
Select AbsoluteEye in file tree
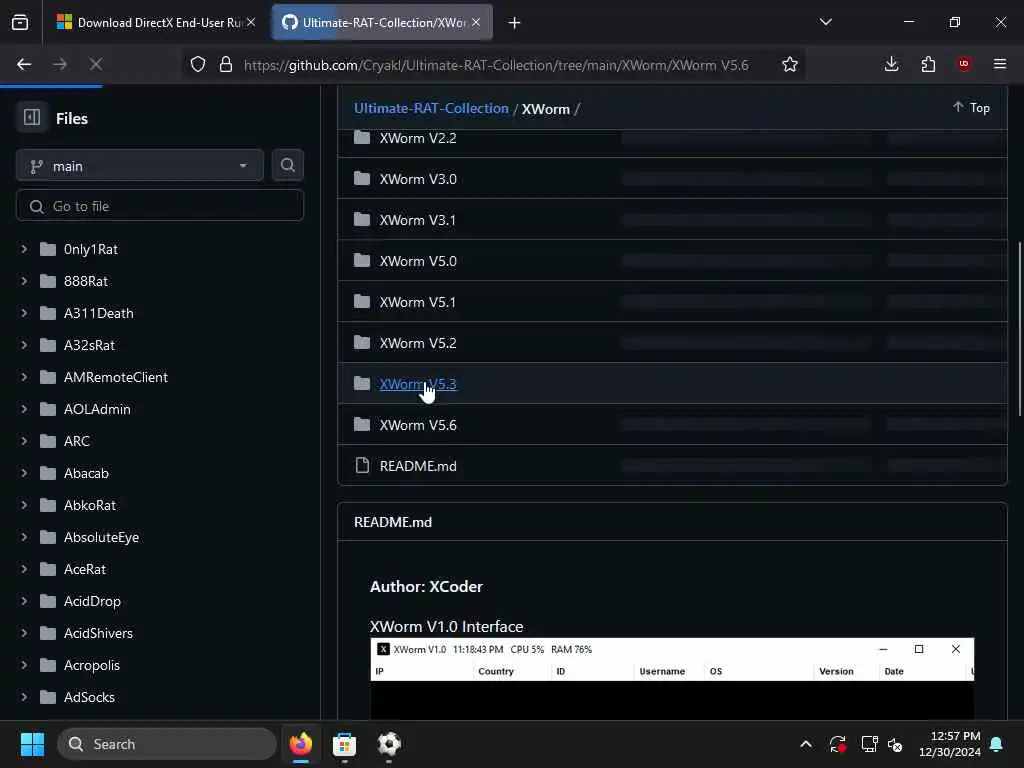(101, 537)
